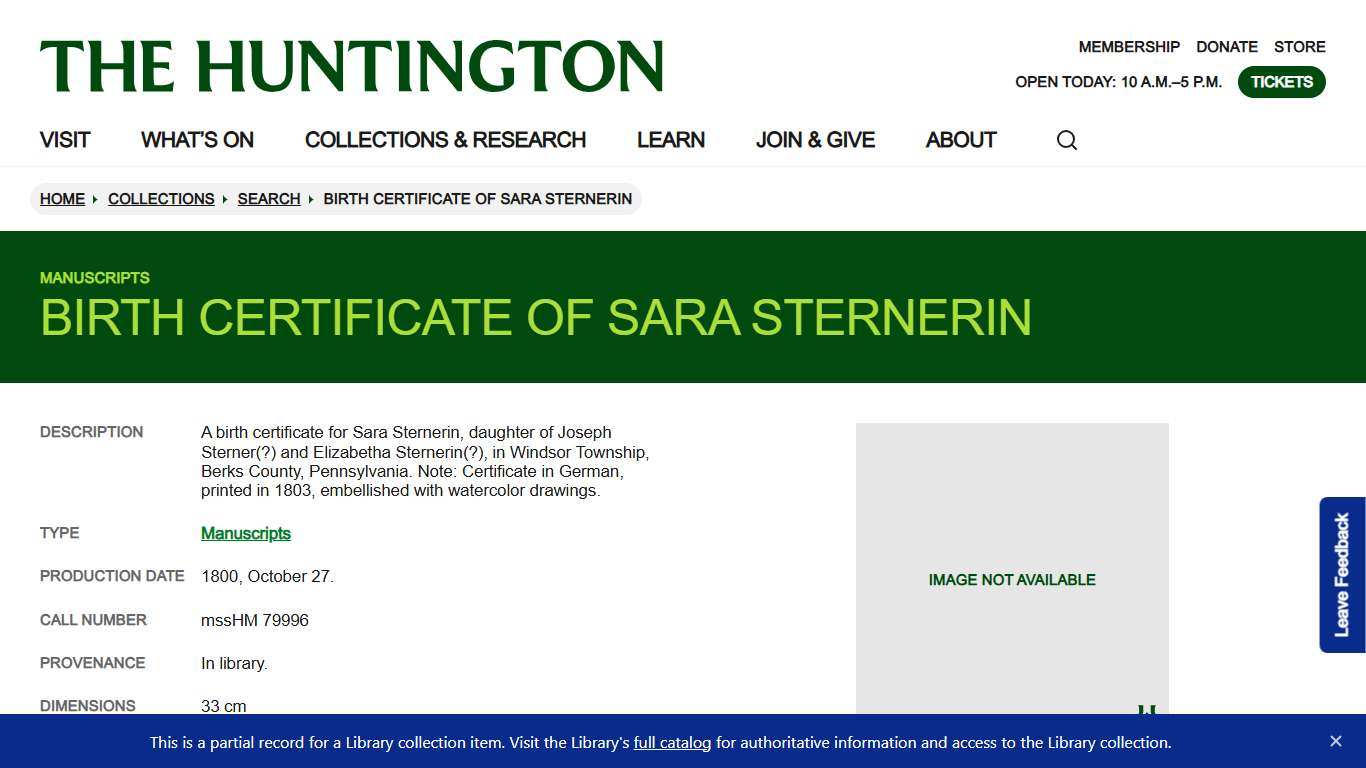Open the VISIT menu
This screenshot has height=768, width=1366.
click(x=64, y=140)
